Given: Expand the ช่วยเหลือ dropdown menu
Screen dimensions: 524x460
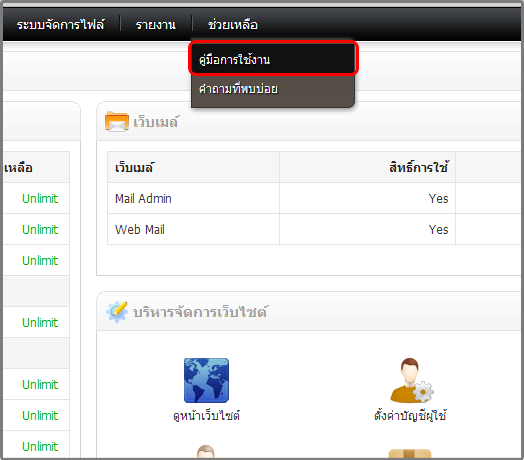Looking at the screenshot, I should pyautogui.click(x=233, y=25).
